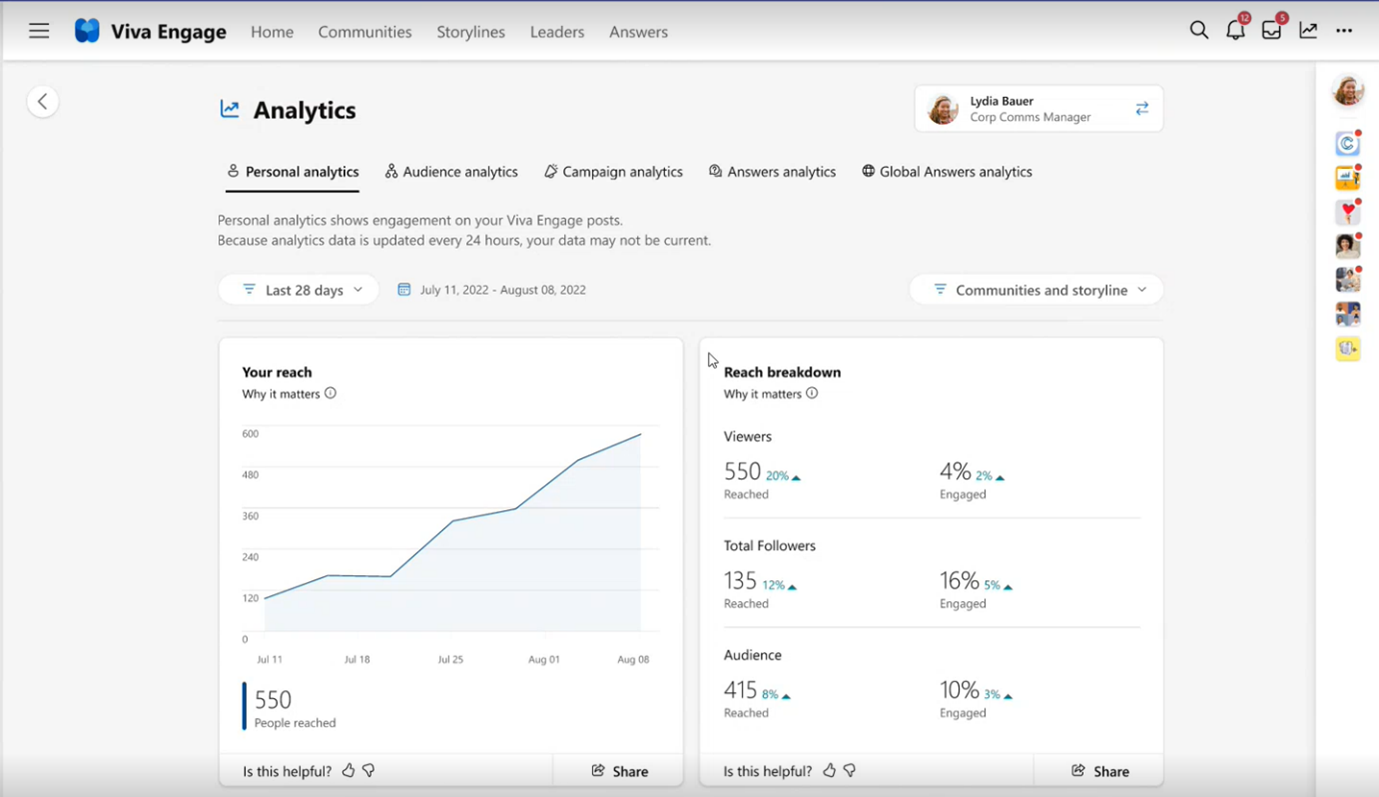
Task: Open the notifications bell
Action: pyautogui.click(x=1236, y=31)
